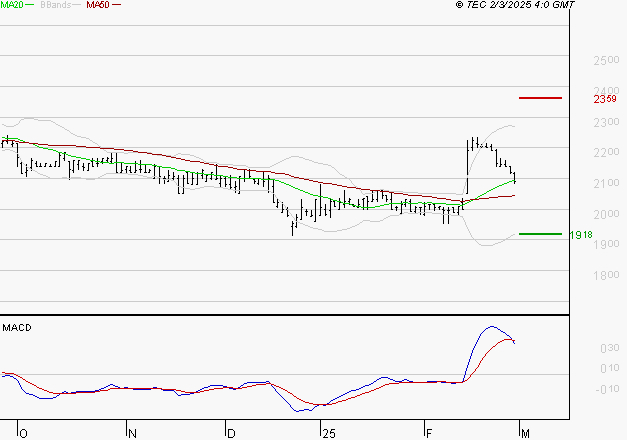The height and width of the screenshot is (440, 627).
Task: Click the 010 MACD axis label
Action: [x=610, y=368]
